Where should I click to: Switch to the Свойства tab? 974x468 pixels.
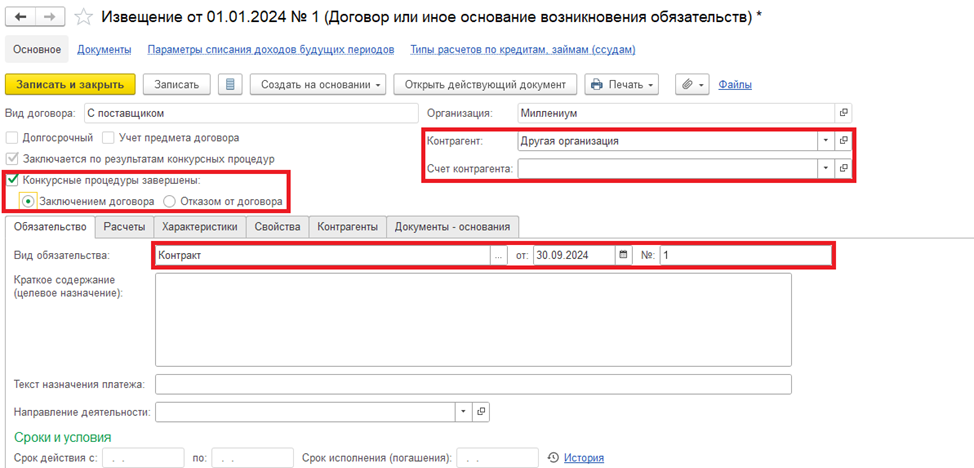pos(278,227)
